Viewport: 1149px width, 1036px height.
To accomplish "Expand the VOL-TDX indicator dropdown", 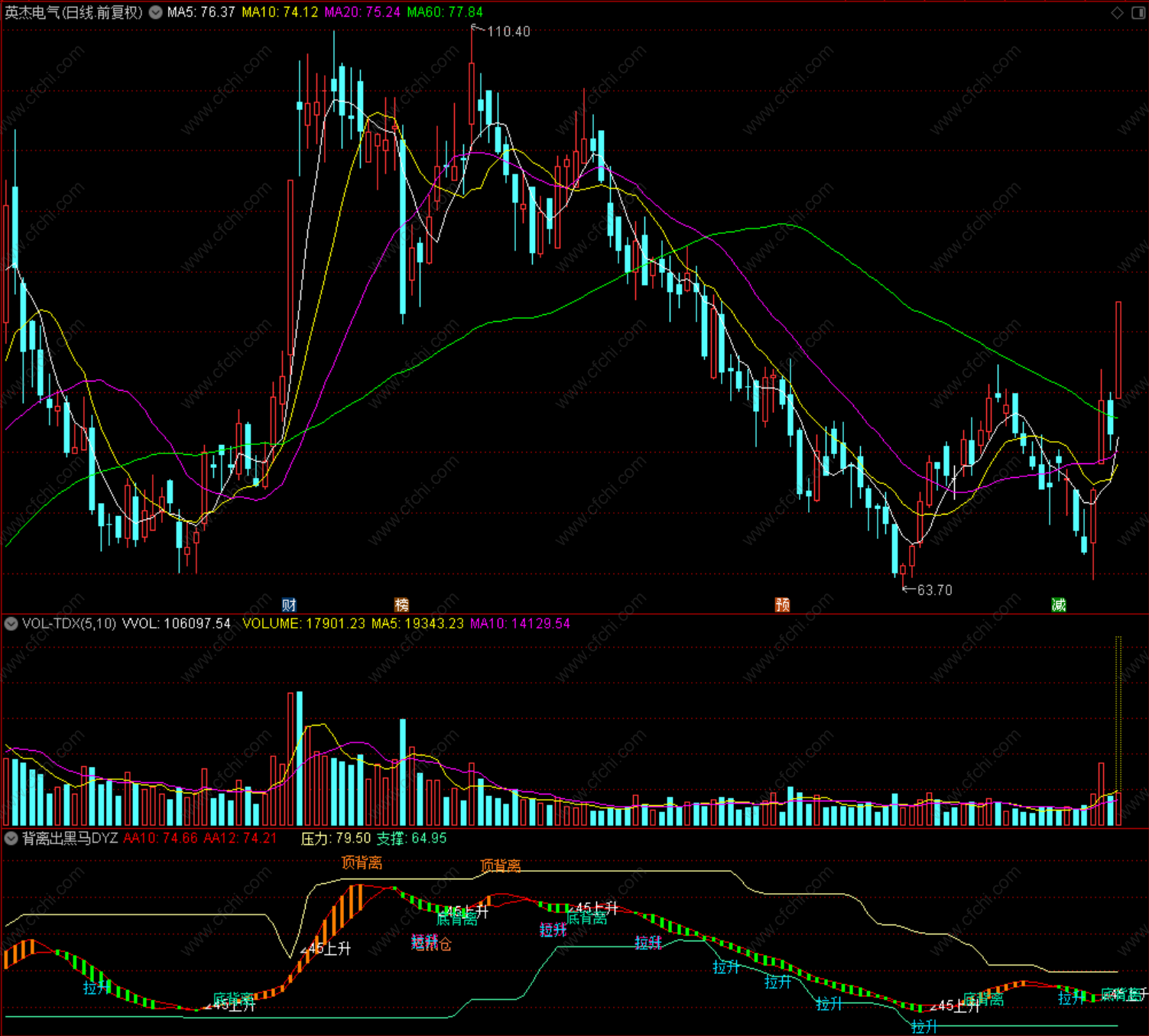I will click(11, 624).
